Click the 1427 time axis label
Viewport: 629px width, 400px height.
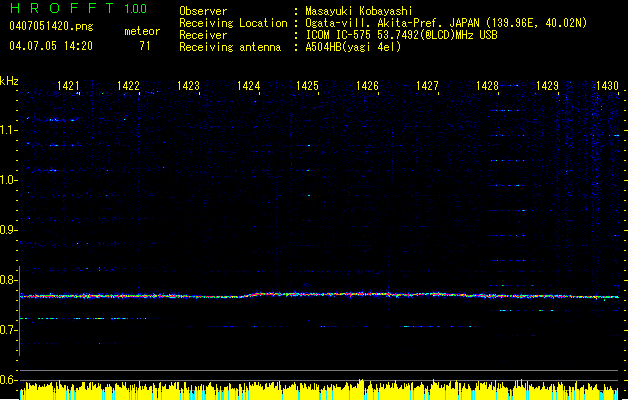point(428,87)
